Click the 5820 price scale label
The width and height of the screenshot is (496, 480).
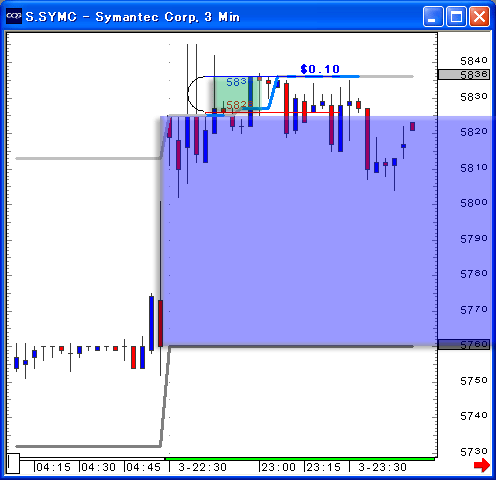(x=474, y=132)
